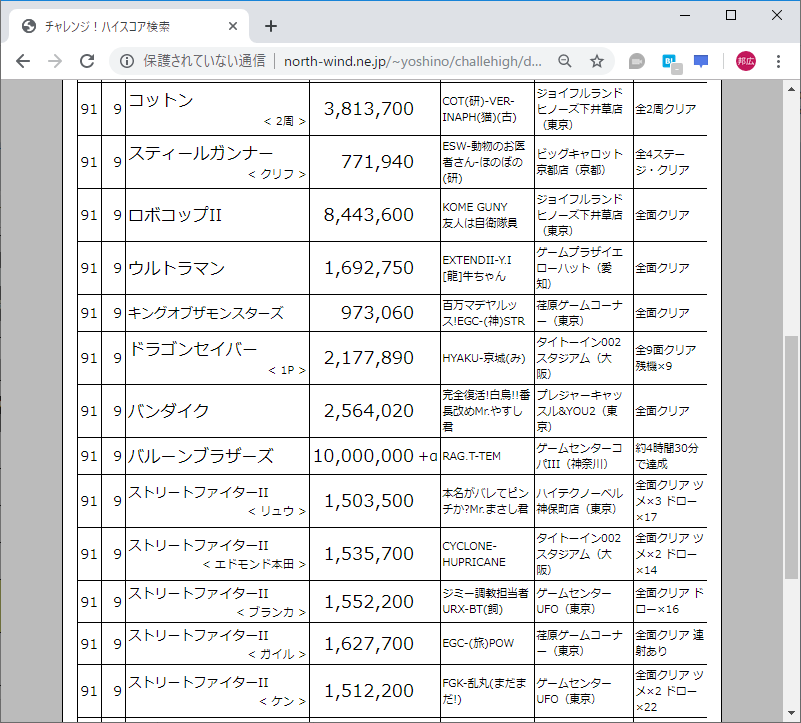Click the gray camera extension icon
This screenshot has height=723, width=801.
coord(637,61)
